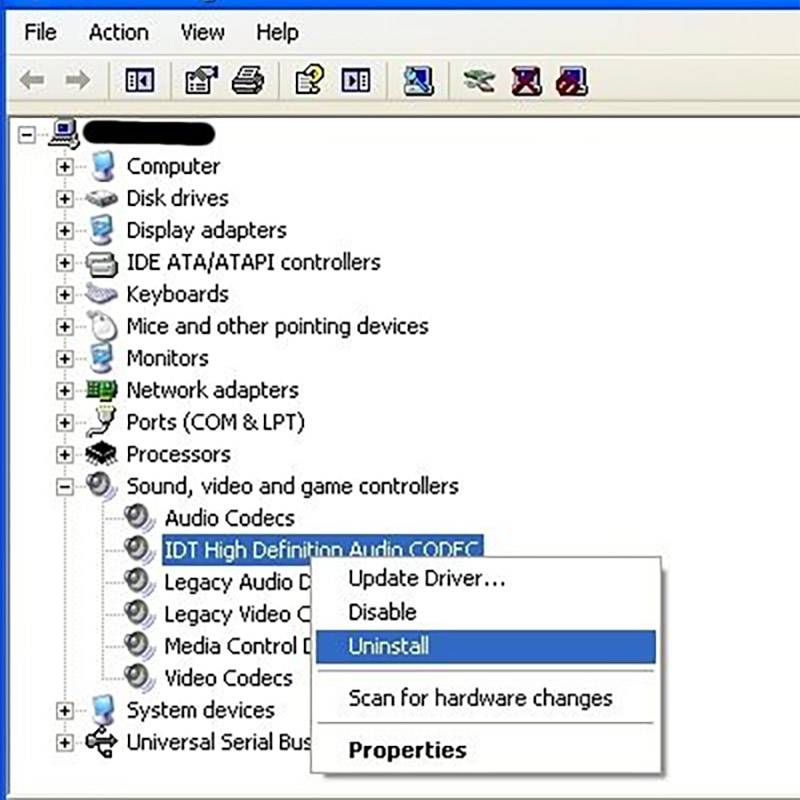Viewport: 800px width, 800px height.
Task: Open the View menu
Action: 202,33
